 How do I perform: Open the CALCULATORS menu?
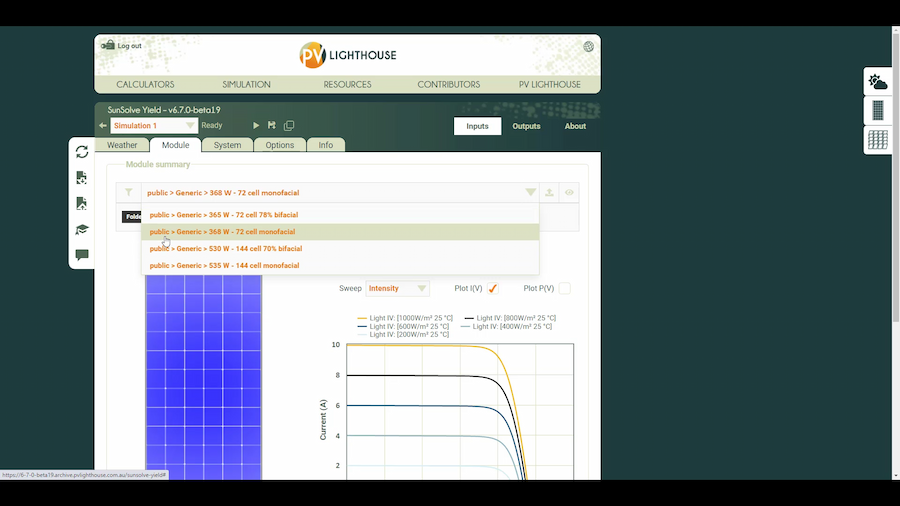point(145,84)
